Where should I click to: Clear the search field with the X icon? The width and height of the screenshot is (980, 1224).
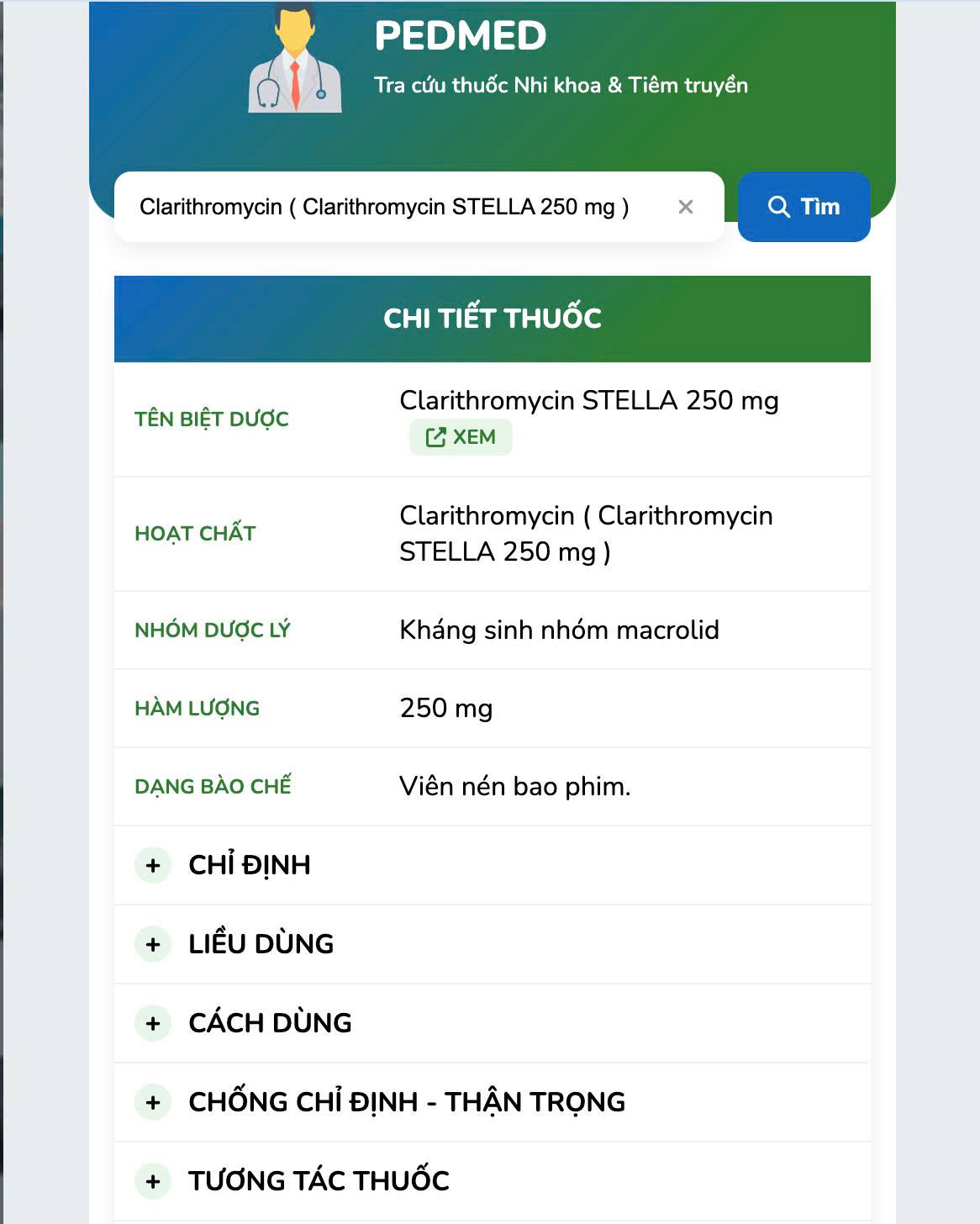[x=686, y=207]
